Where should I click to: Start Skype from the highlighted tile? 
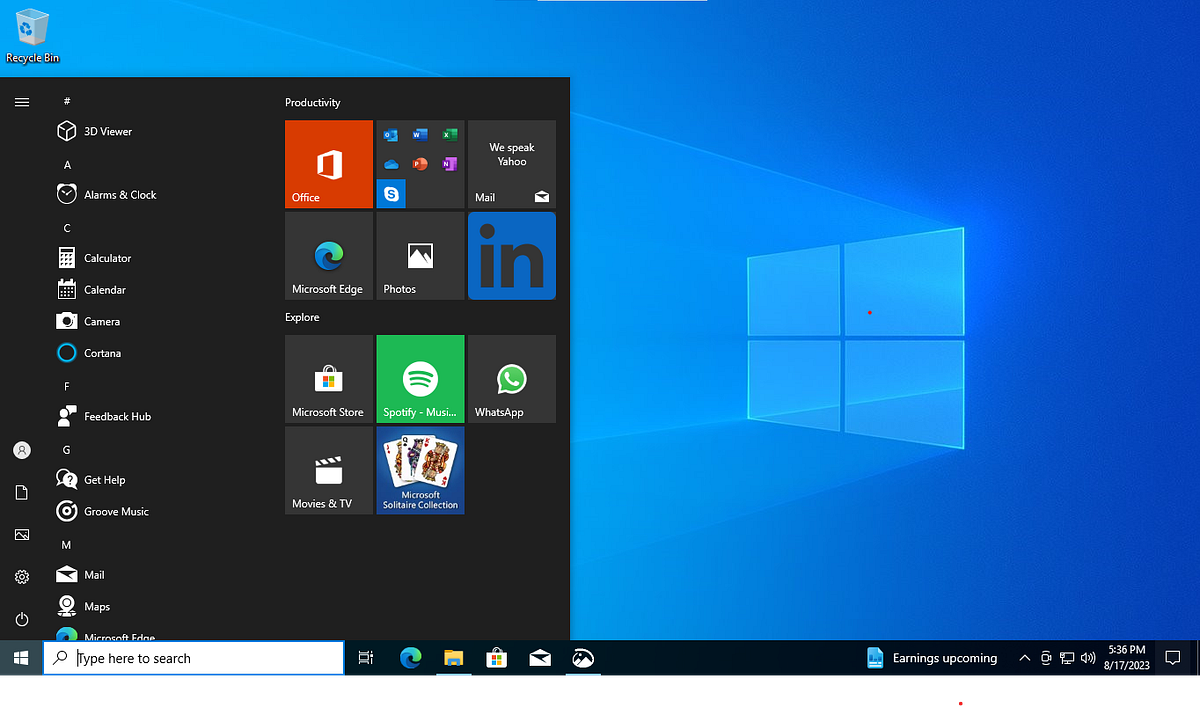tap(390, 193)
